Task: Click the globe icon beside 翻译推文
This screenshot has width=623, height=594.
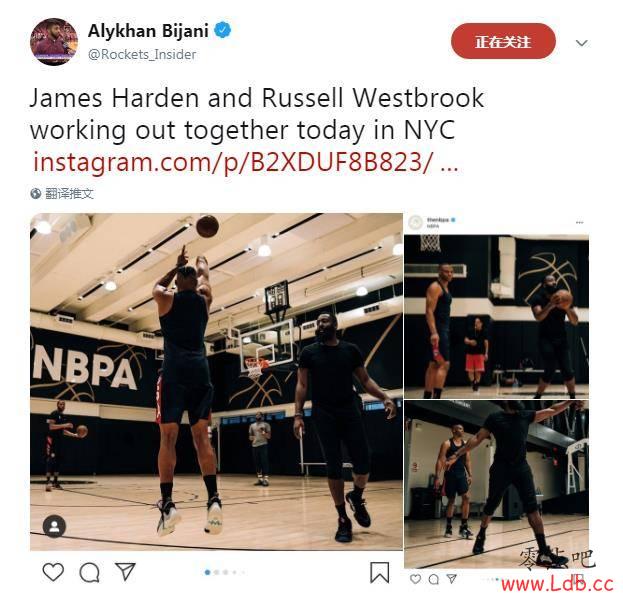Action: tap(36, 193)
